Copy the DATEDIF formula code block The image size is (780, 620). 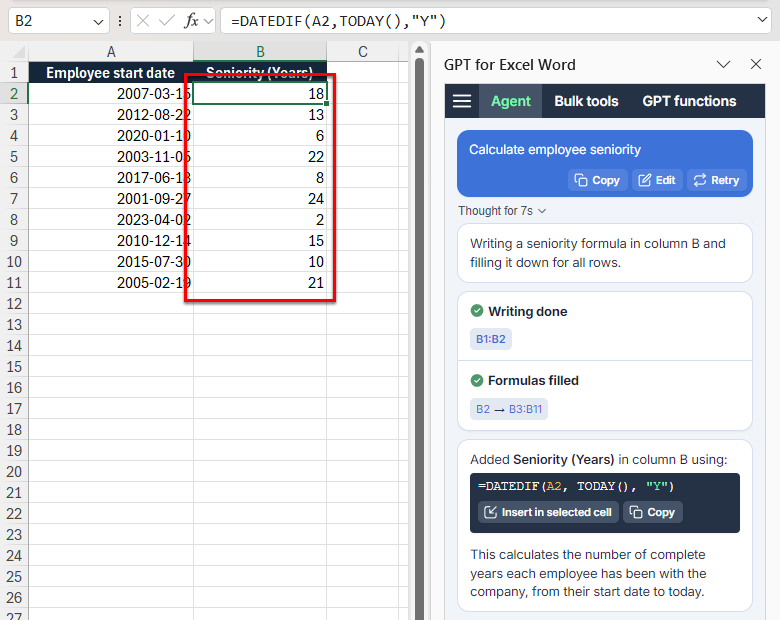[x=653, y=512]
